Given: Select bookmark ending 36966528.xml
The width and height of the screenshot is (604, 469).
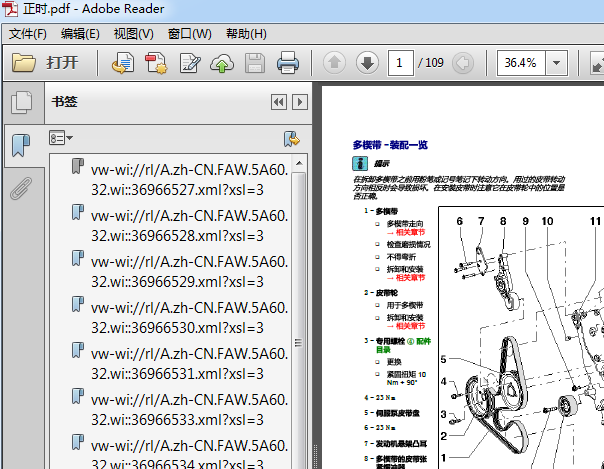Looking at the screenshot, I should coord(189,226).
